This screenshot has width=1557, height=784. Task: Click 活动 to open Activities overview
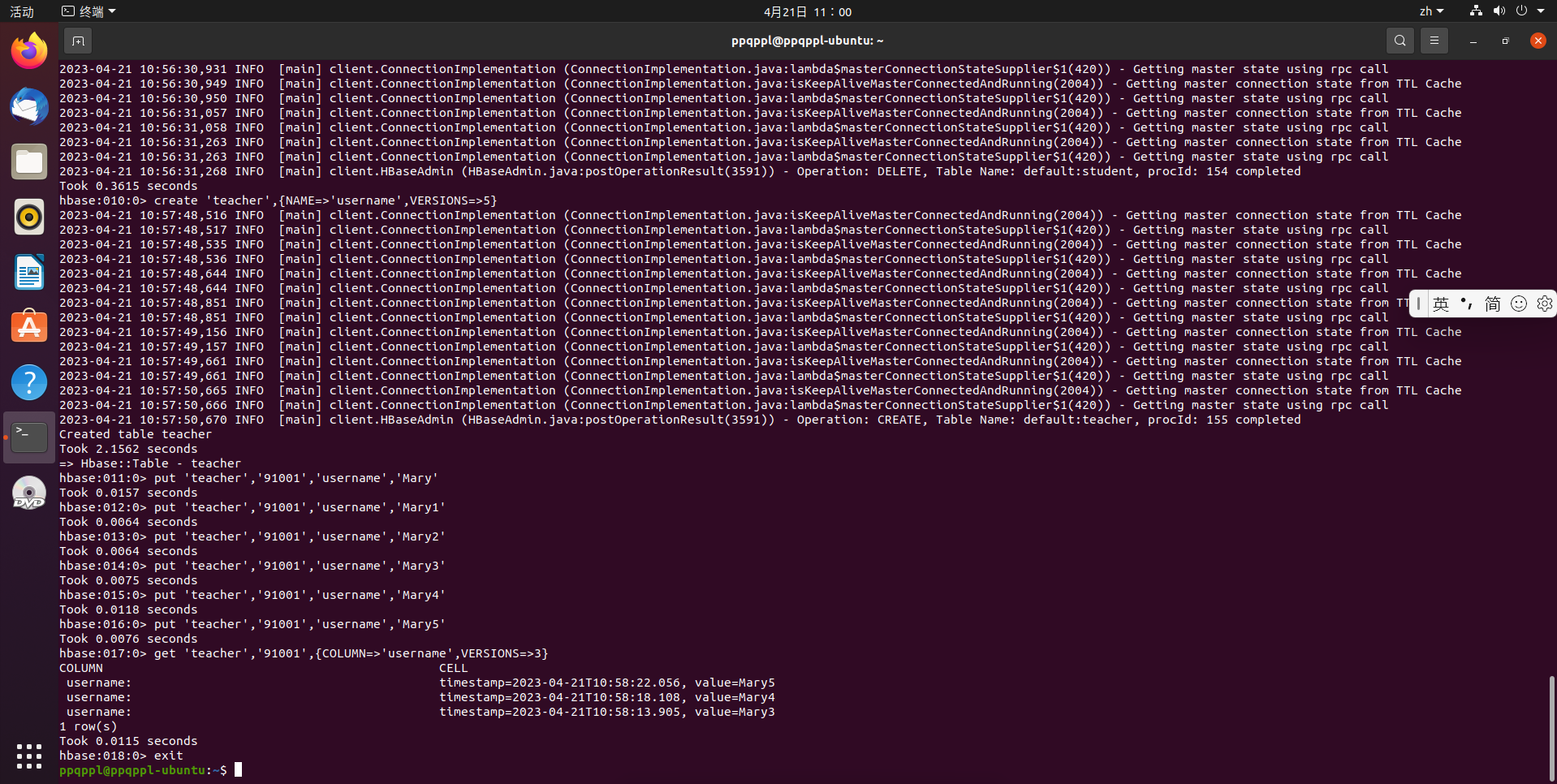point(22,11)
